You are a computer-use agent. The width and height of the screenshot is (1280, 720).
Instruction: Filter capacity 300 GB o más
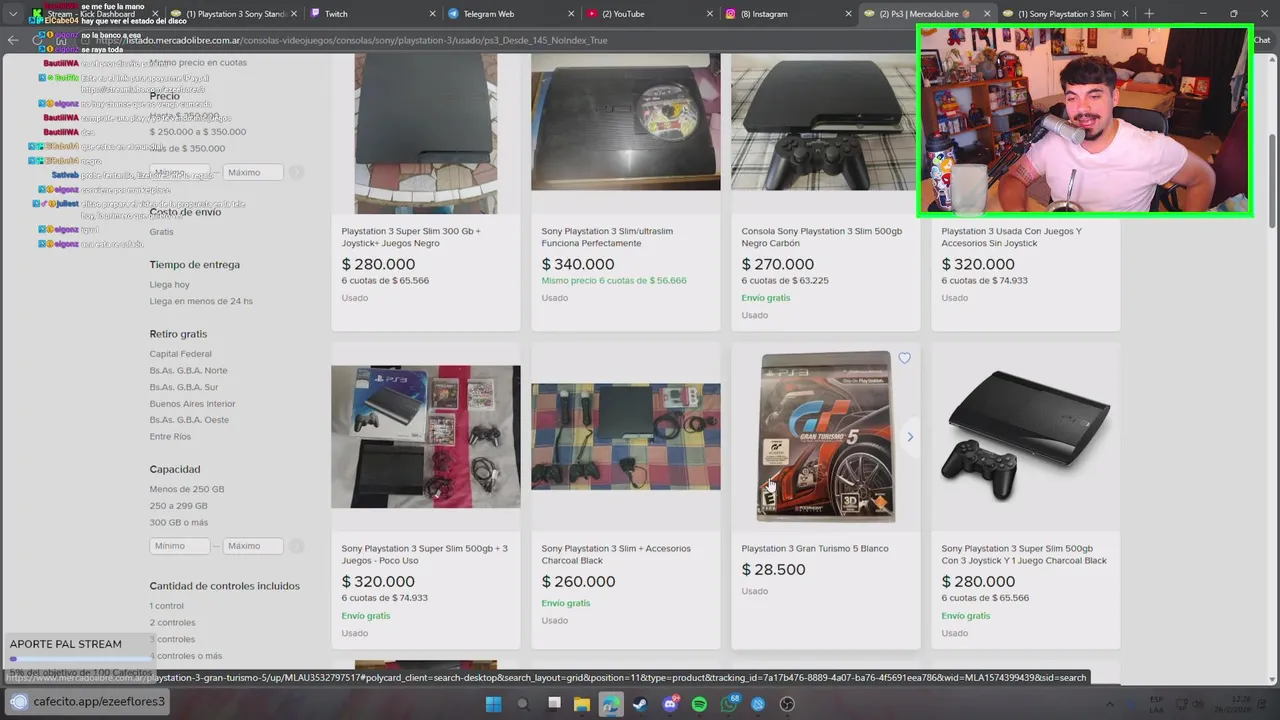(179, 522)
